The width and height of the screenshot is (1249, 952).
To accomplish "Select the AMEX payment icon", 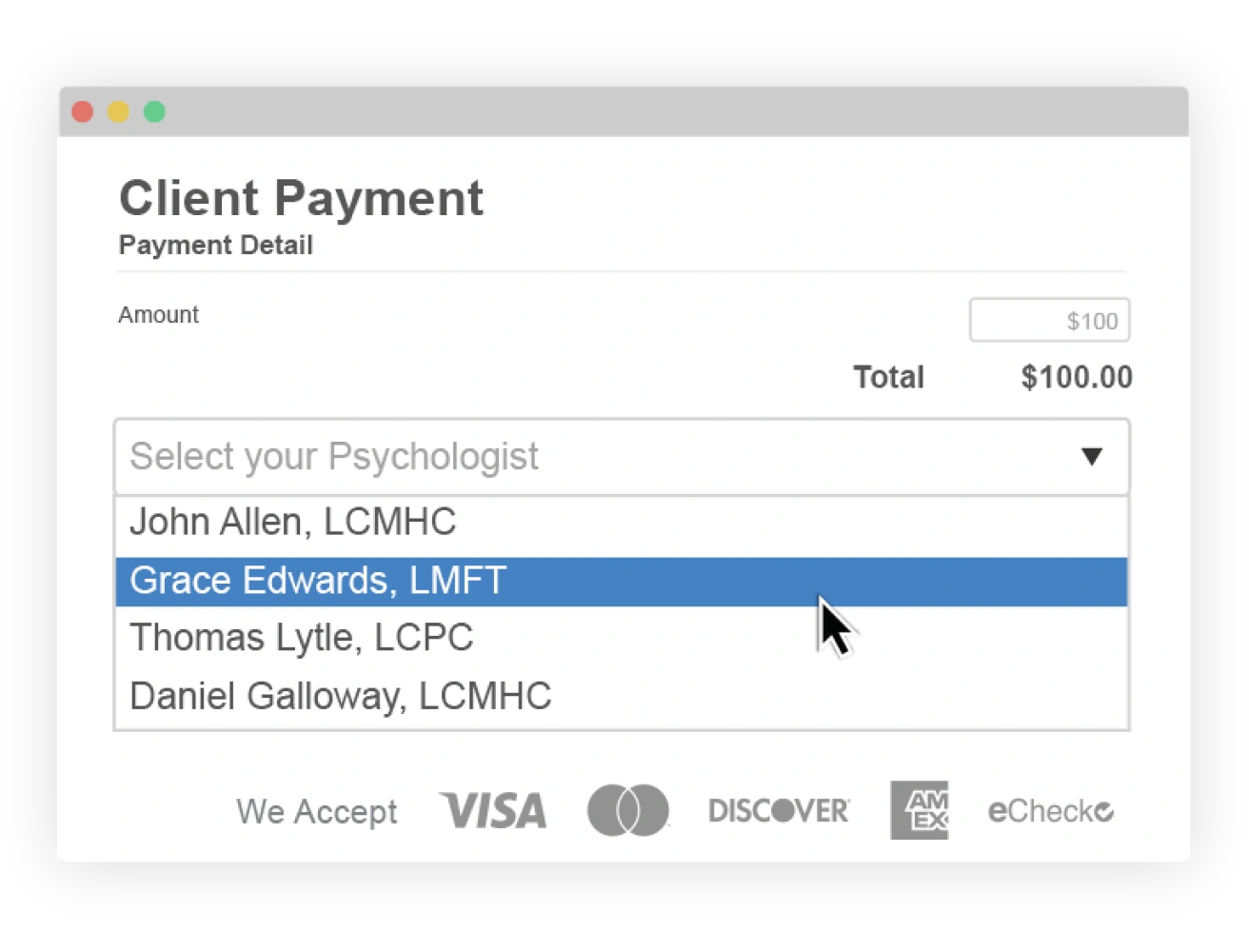I will (919, 810).
